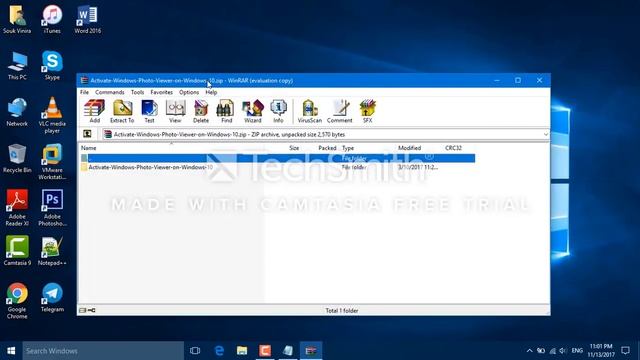Sort files by the Name column
The width and height of the screenshot is (640, 360).
tap(89, 148)
